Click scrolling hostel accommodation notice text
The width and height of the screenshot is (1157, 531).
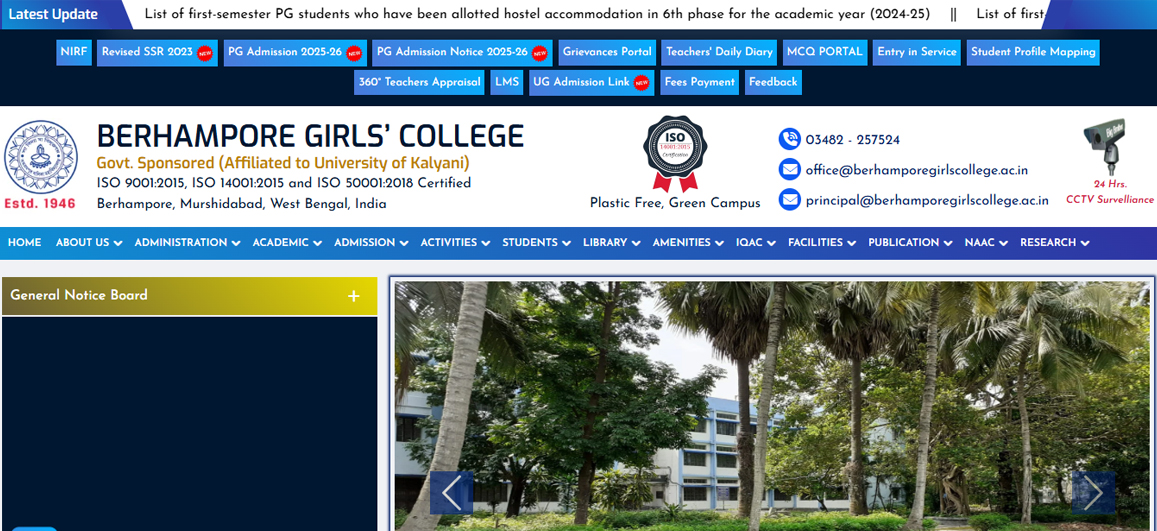tap(537, 14)
